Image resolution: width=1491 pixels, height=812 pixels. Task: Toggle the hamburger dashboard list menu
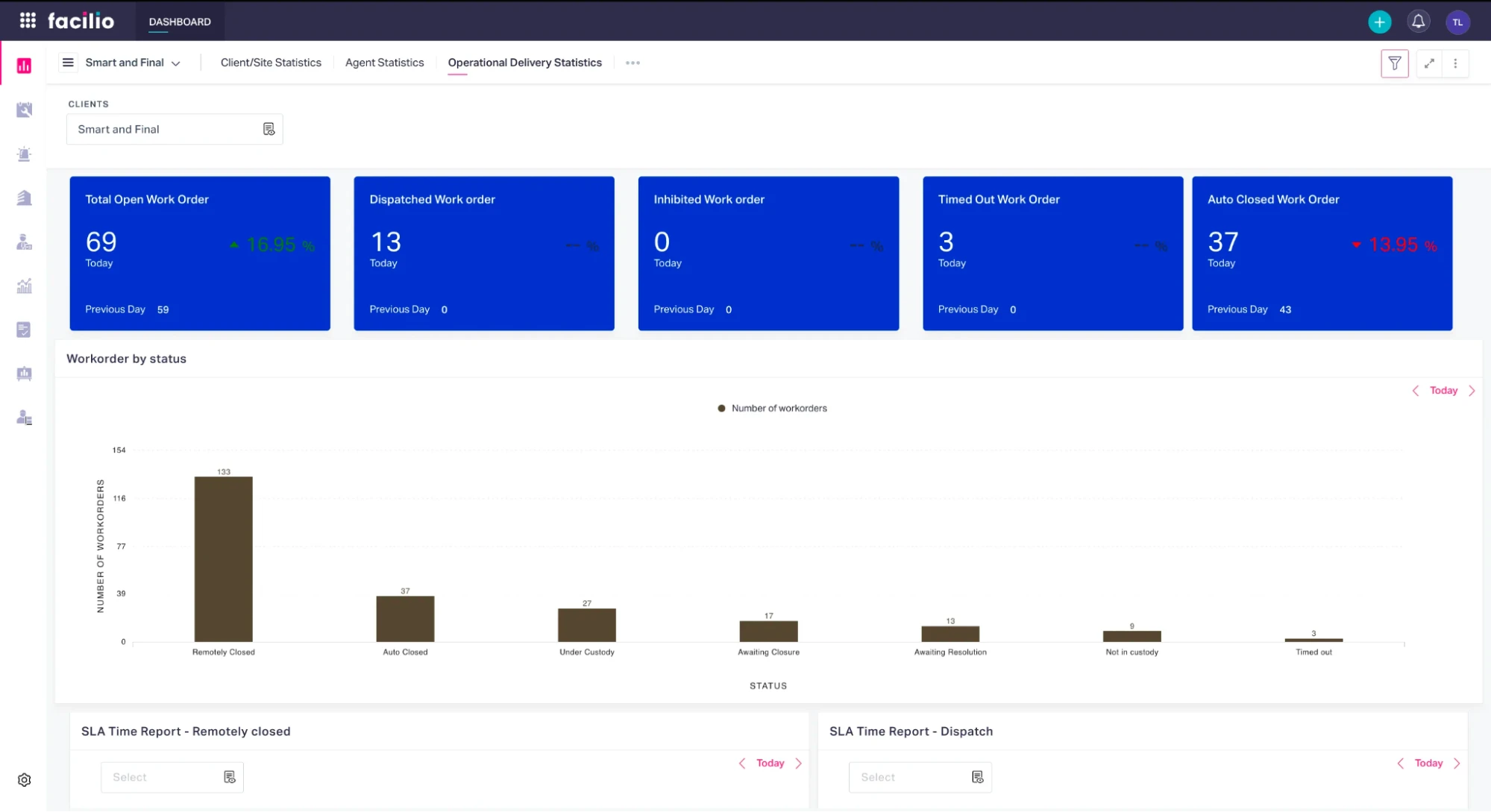coord(68,63)
